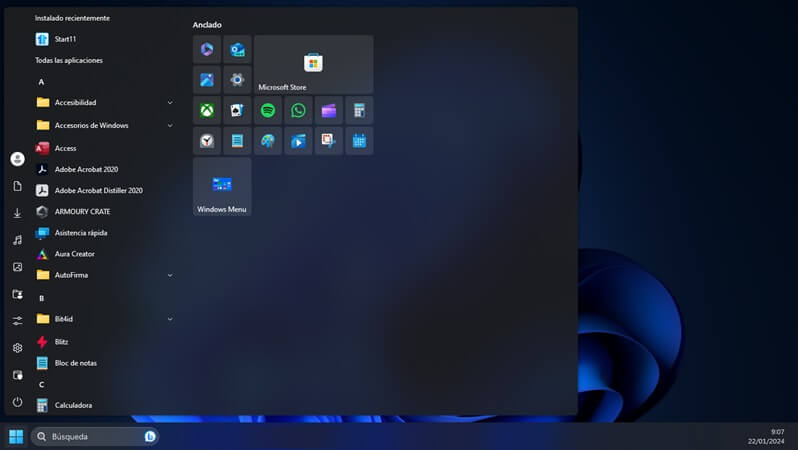Viewport: 798px width, 450px height.
Task: Open personal folder icon in sidebar
Action: coord(17,294)
